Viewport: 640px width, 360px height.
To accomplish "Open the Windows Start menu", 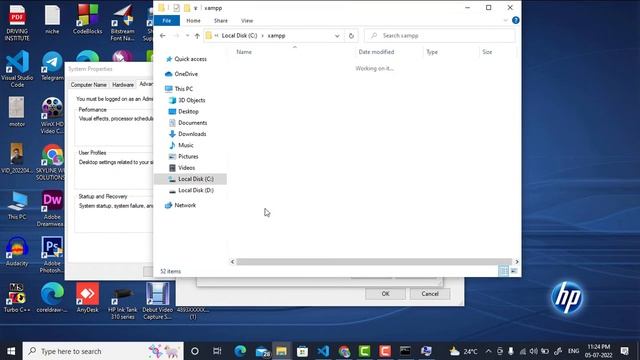I will pos(11,351).
